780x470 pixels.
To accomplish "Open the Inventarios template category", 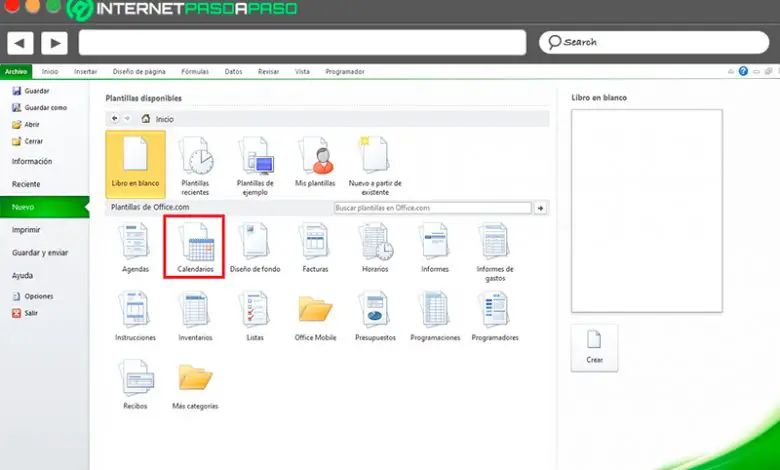I will pos(195,316).
